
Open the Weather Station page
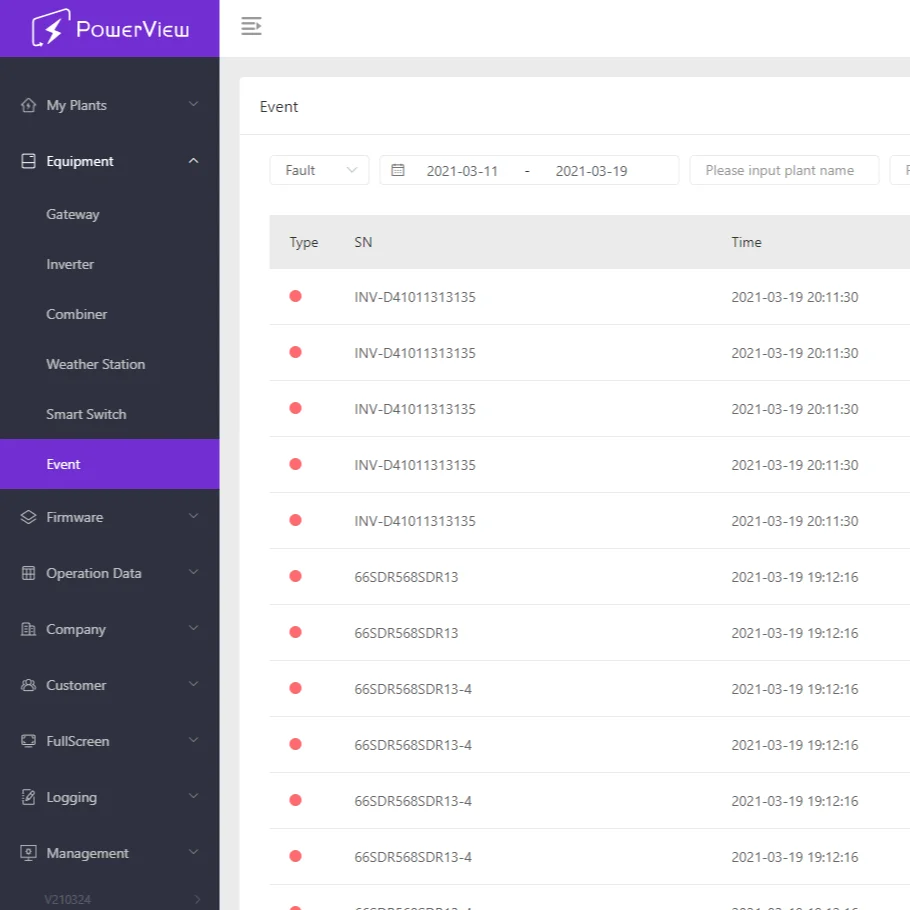(95, 364)
